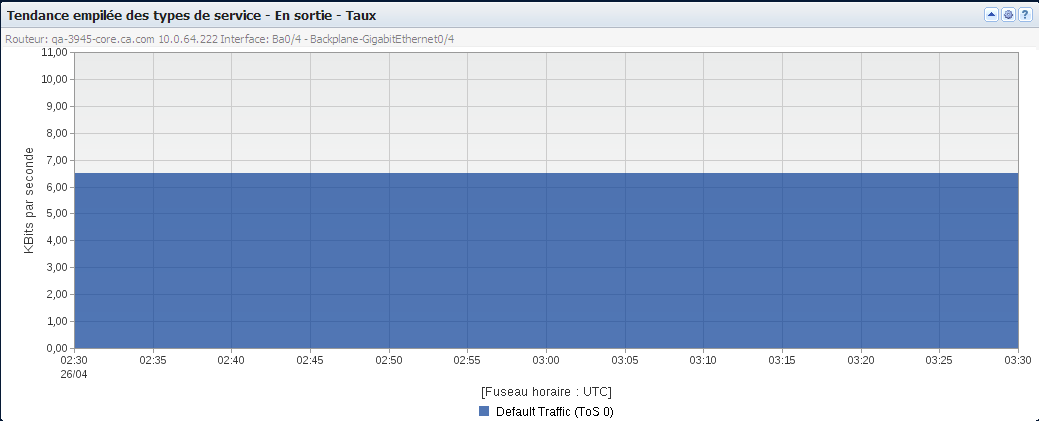Click the empty gray area above the blue band
The height and width of the screenshot is (421, 1039).
click(546, 113)
